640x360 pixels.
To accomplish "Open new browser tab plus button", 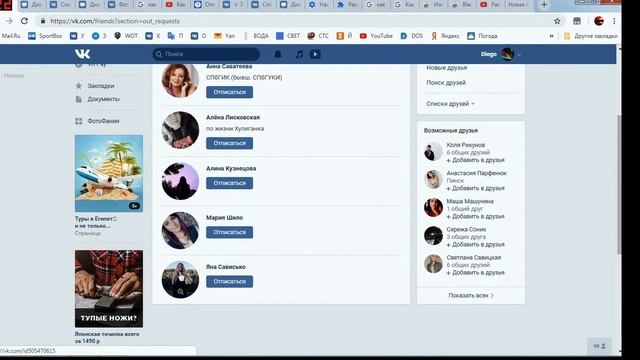I will click(544, 5).
